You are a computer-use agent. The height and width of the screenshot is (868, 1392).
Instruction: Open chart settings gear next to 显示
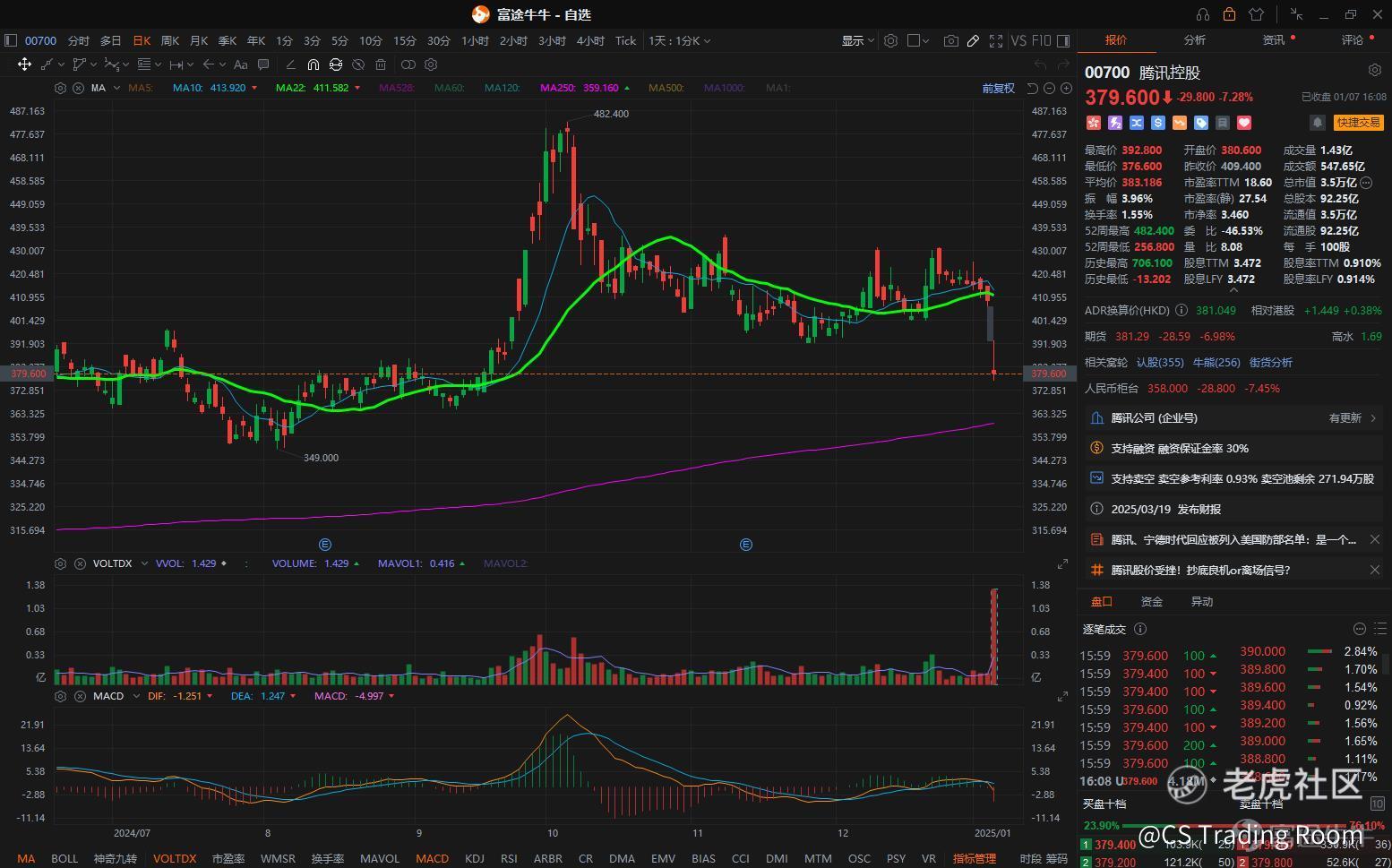point(890,41)
